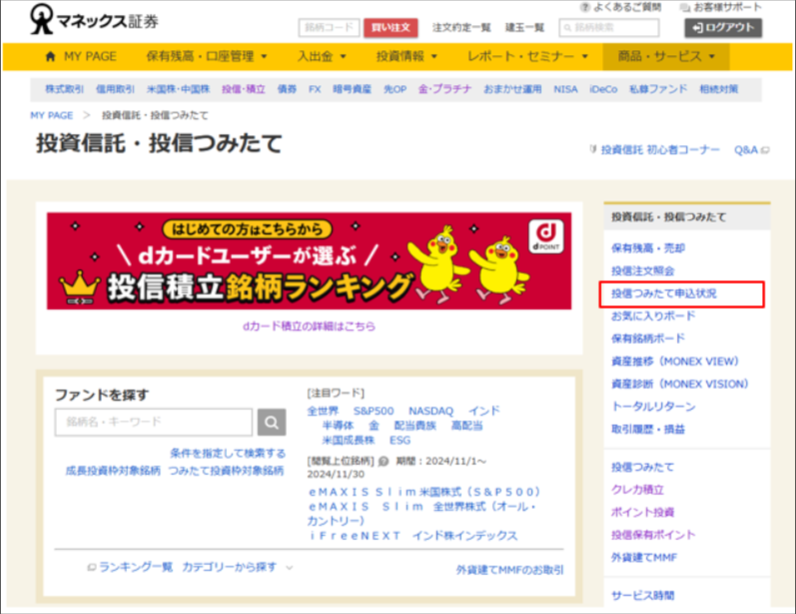
Task: Open 保有銘柄ボード in sidebar
Action: click(x=648, y=338)
